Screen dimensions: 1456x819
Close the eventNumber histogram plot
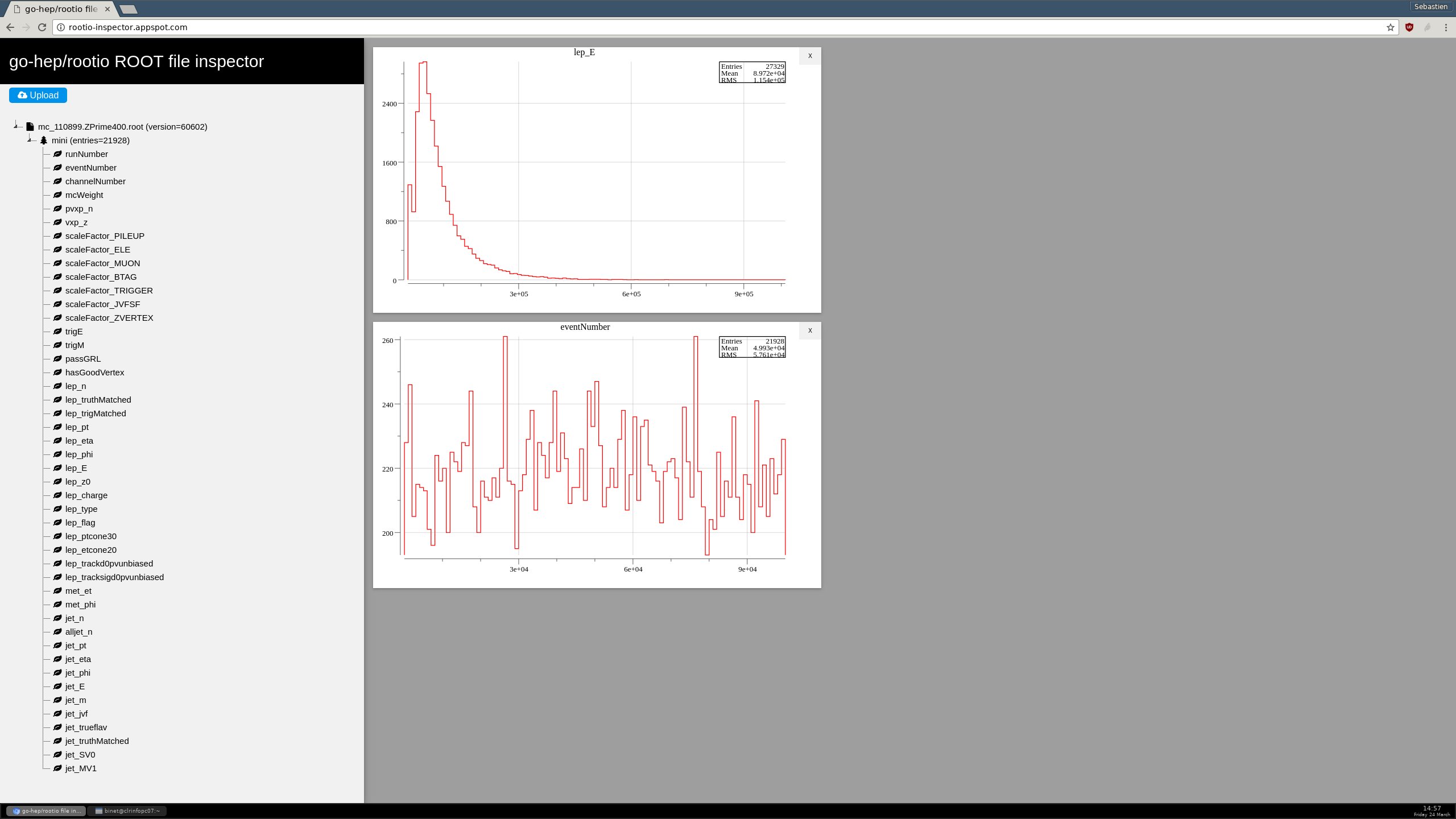click(810, 330)
